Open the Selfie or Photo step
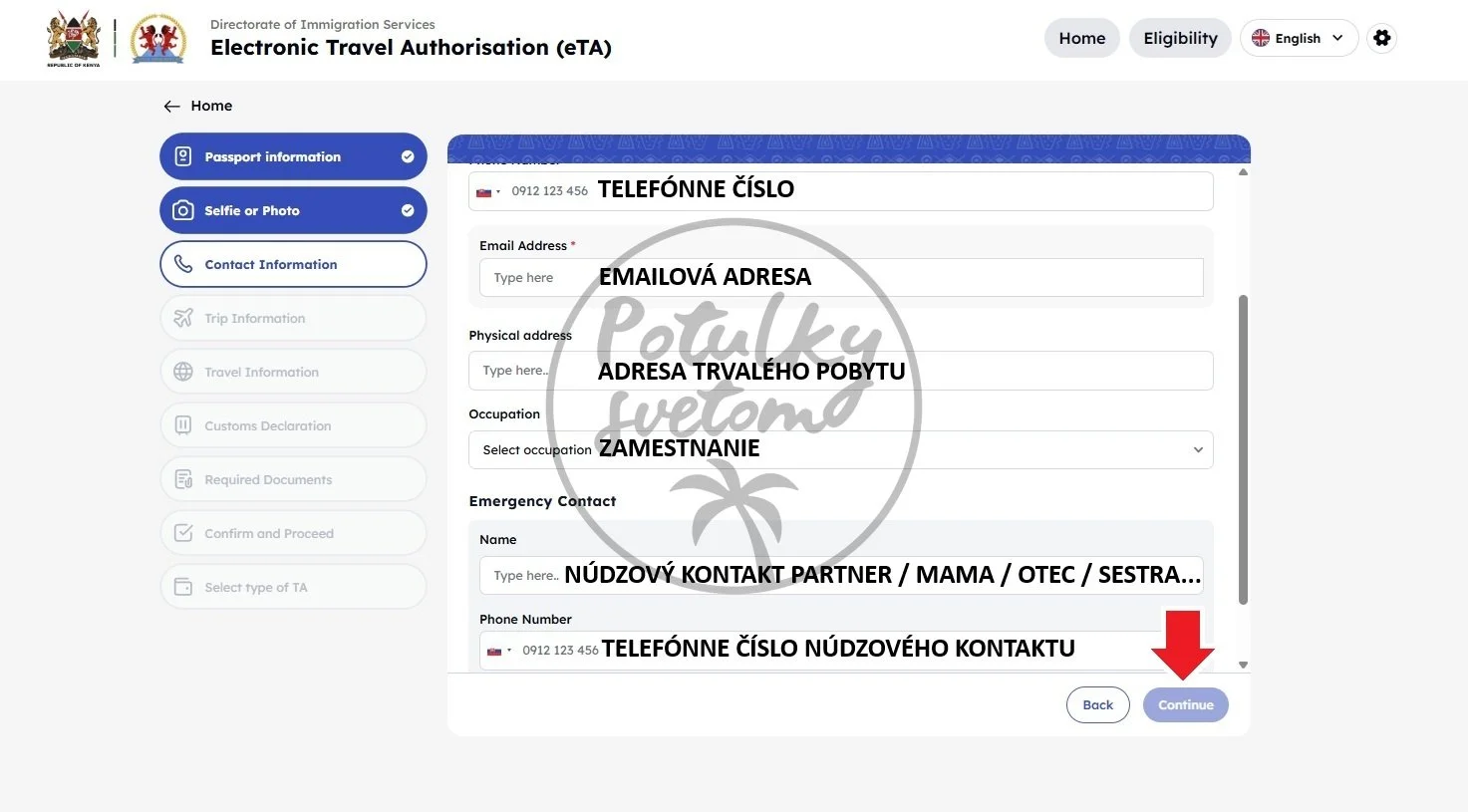The width and height of the screenshot is (1468, 812). click(293, 210)
